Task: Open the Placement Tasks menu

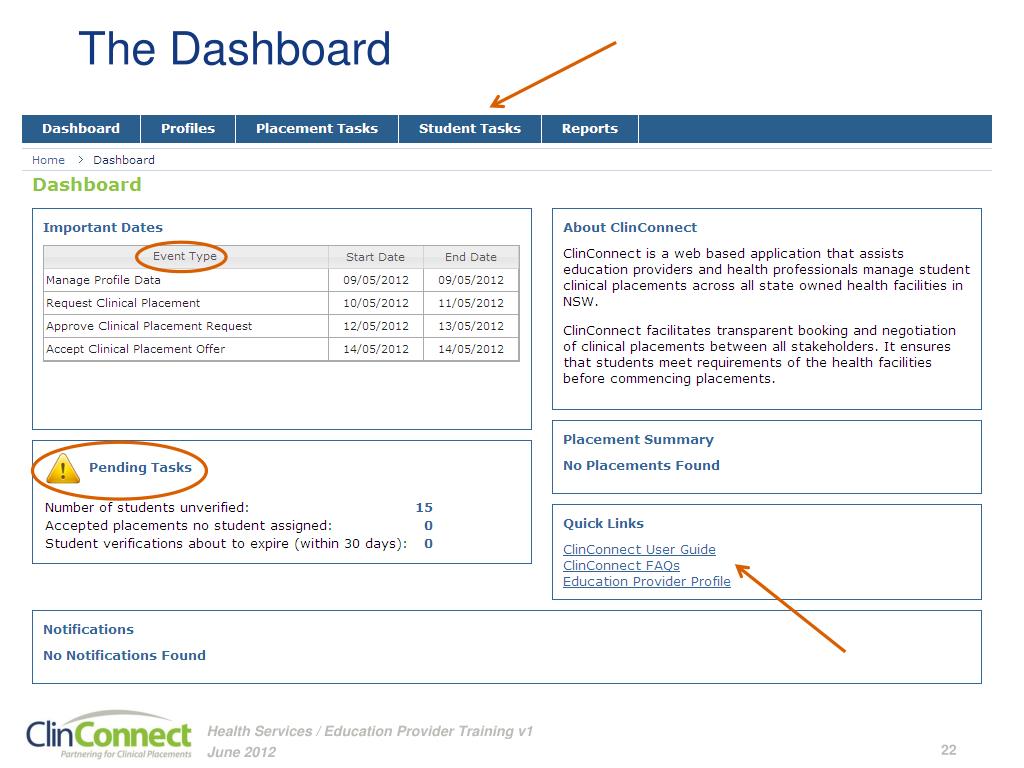Action: point(317,129)
